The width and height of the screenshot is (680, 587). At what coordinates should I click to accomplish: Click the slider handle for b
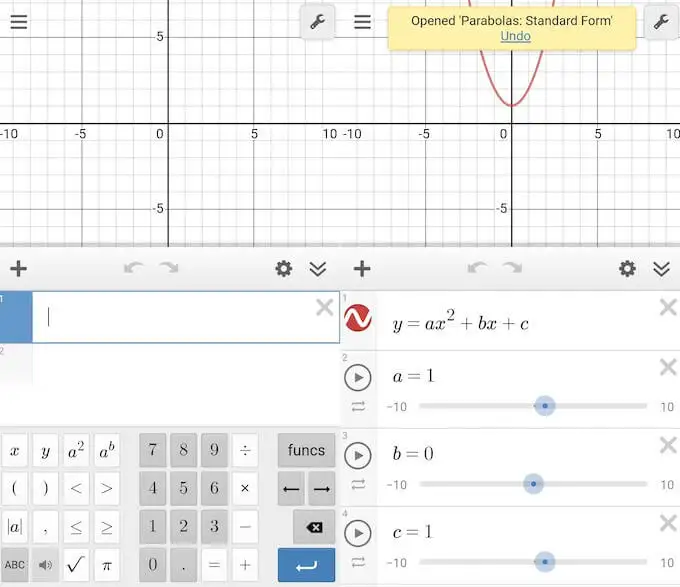(x=533, y=484)
